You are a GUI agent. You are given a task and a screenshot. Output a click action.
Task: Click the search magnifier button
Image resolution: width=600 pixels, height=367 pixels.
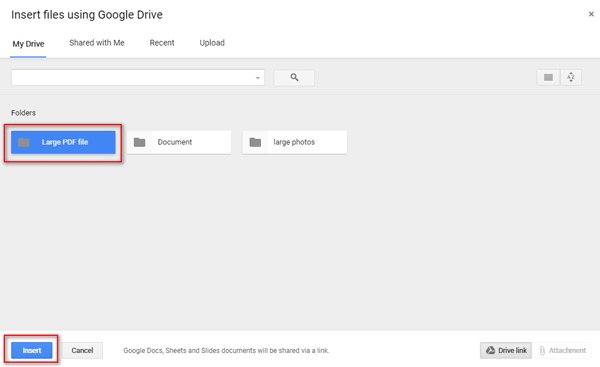(x=294, y=78)
